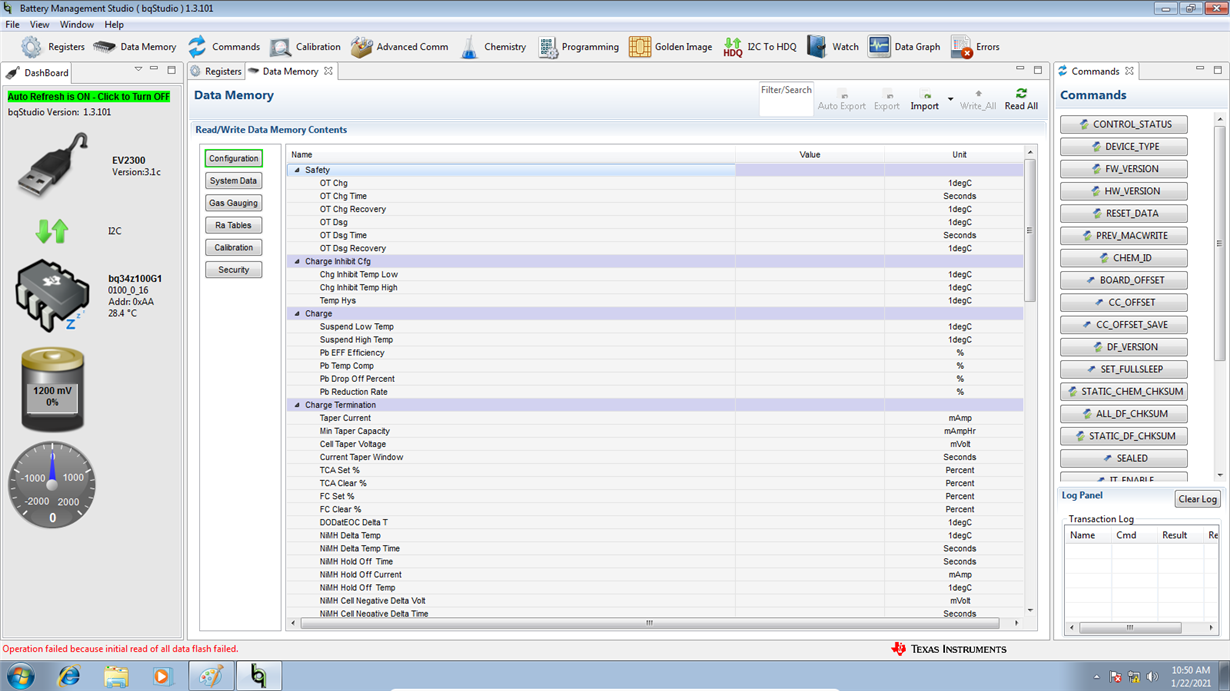Select the OT Chg Recovery row
The height and width of the screenshot is (691, 1230).
pos(655,210)
